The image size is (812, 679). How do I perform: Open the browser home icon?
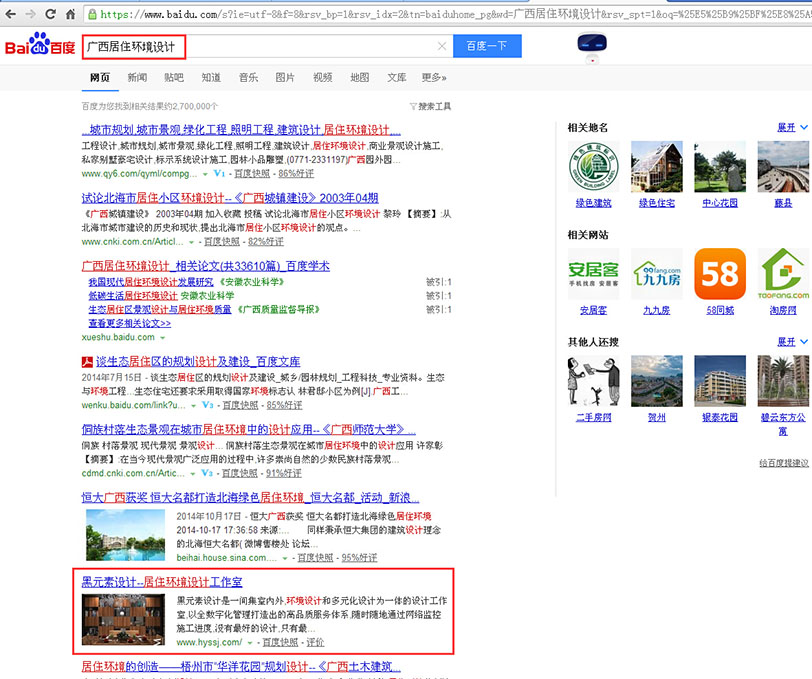point(70,14)
